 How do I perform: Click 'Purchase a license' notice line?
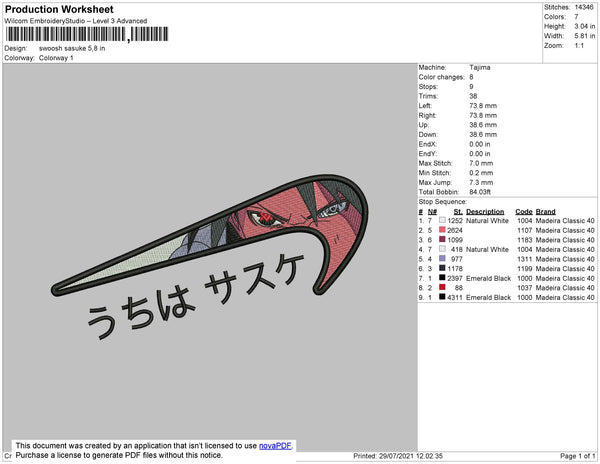(119, 455)
